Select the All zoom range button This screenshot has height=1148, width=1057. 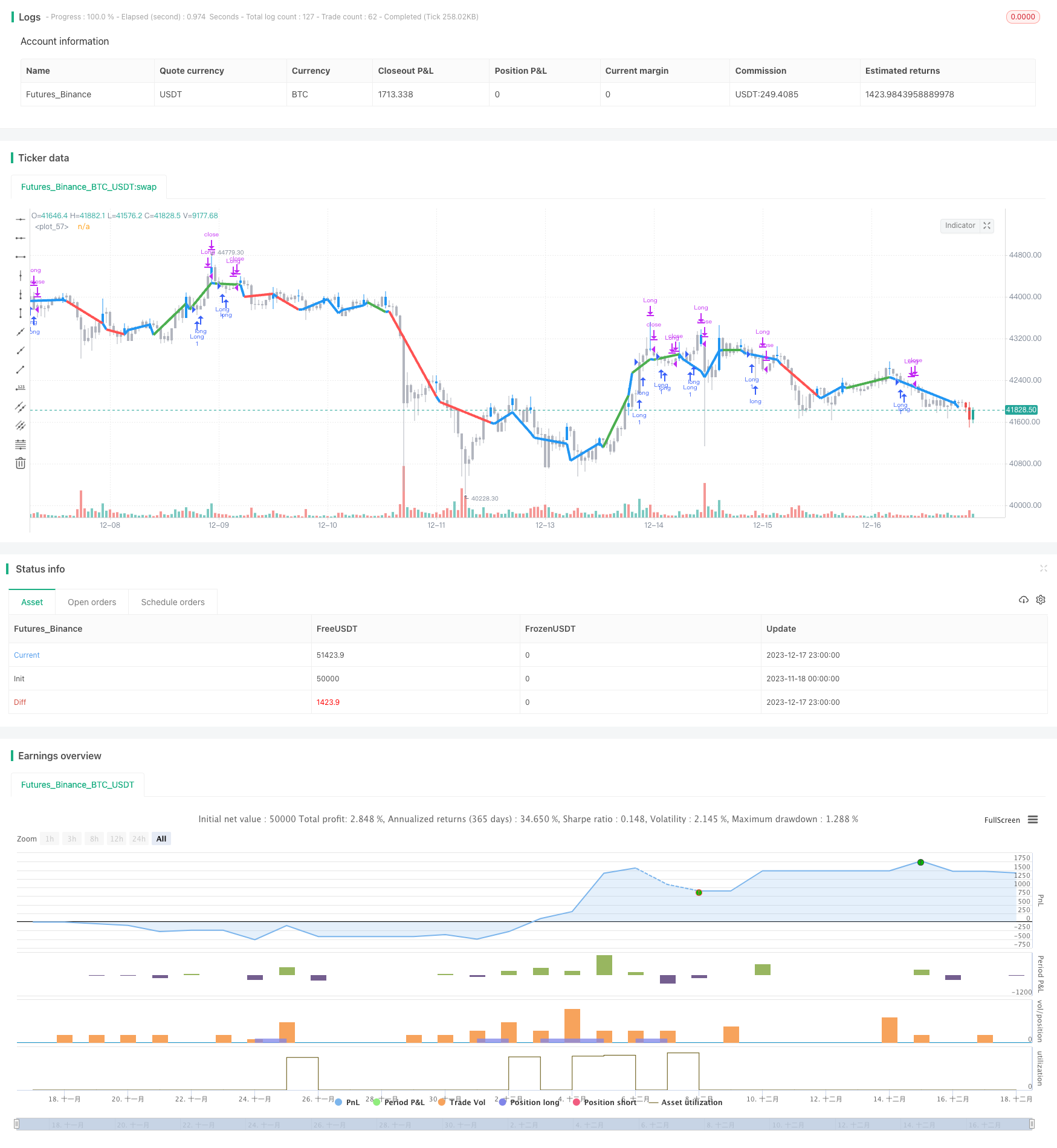coord(161,838)
